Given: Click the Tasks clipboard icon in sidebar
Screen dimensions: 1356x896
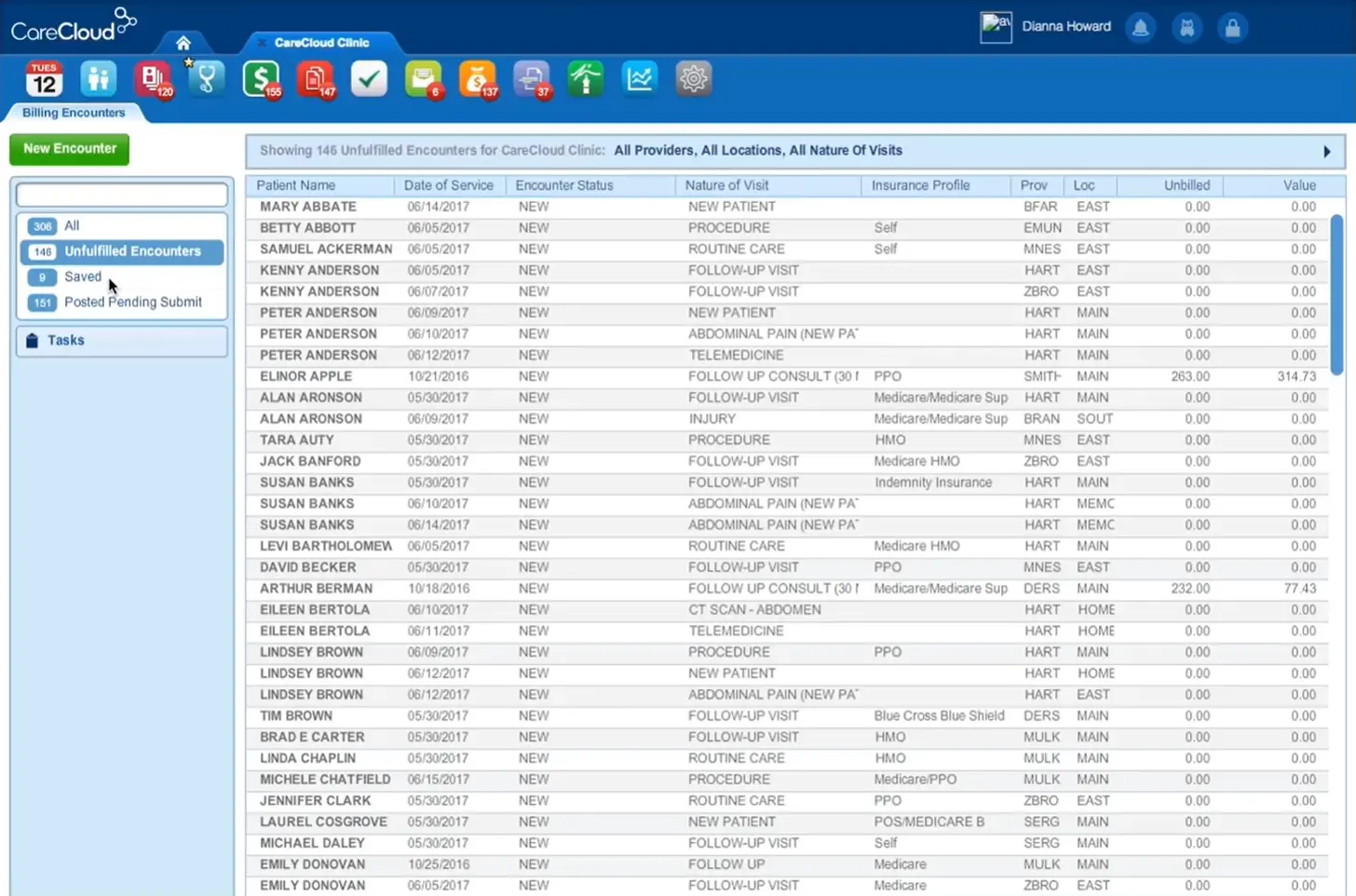Looking at the screenshot, I should pyautogui.click(x=32, y=341).
